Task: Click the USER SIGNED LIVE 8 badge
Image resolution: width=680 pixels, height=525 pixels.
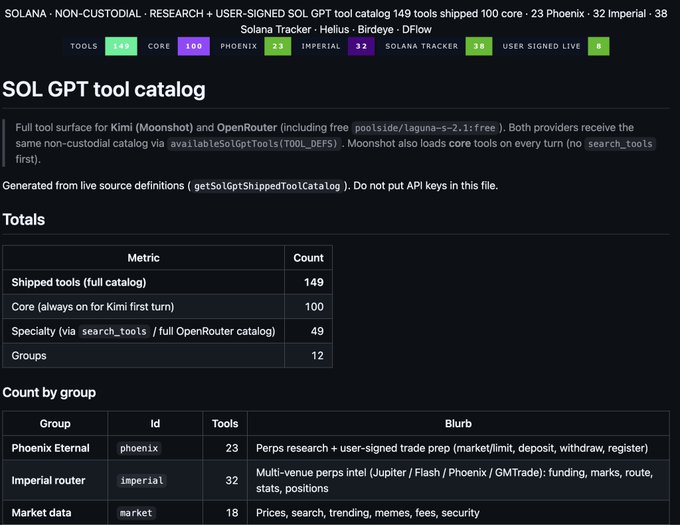Action: point(553,46)
